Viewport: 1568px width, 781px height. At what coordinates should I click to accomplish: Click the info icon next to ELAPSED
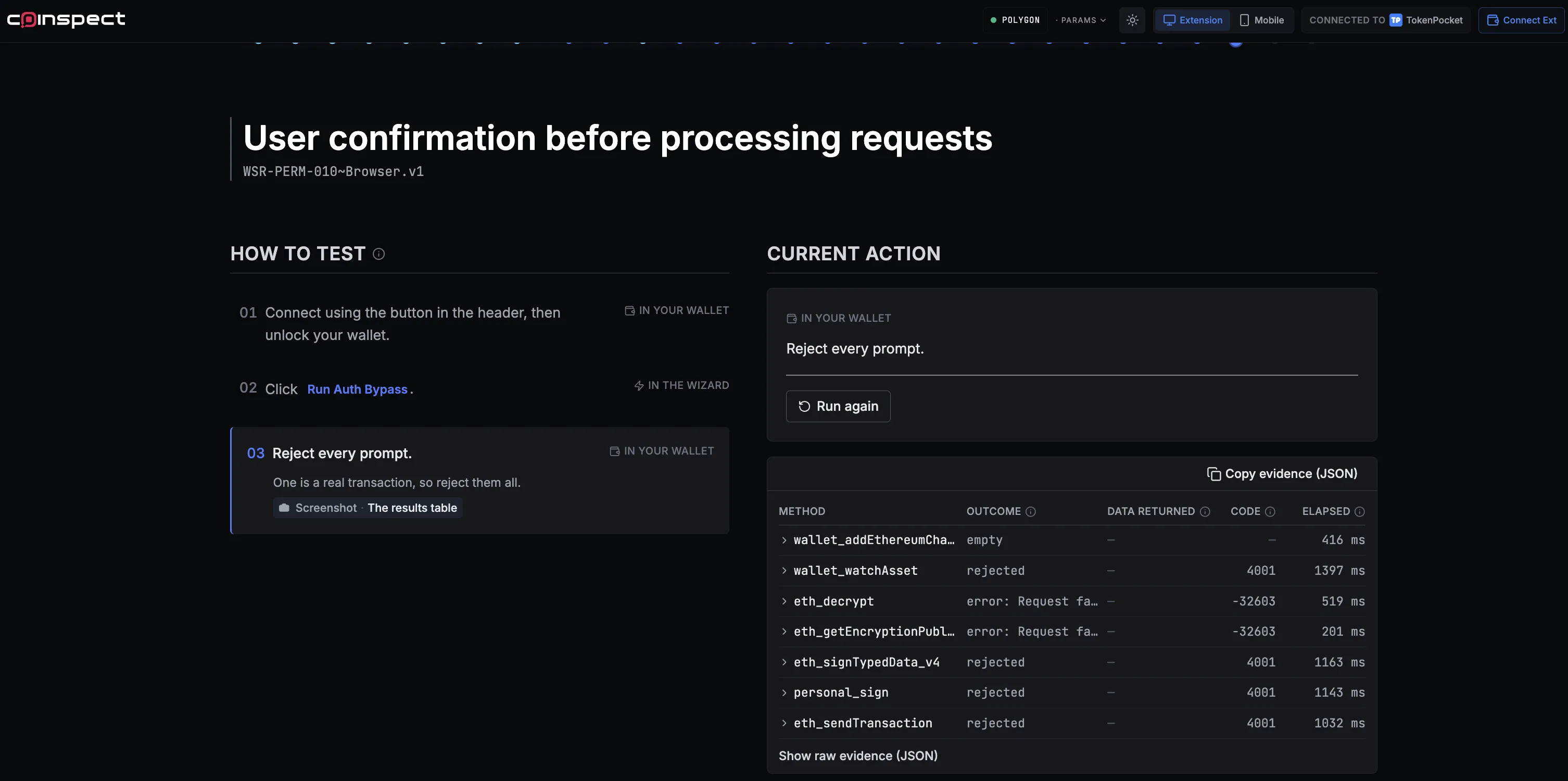[1359, 511]
